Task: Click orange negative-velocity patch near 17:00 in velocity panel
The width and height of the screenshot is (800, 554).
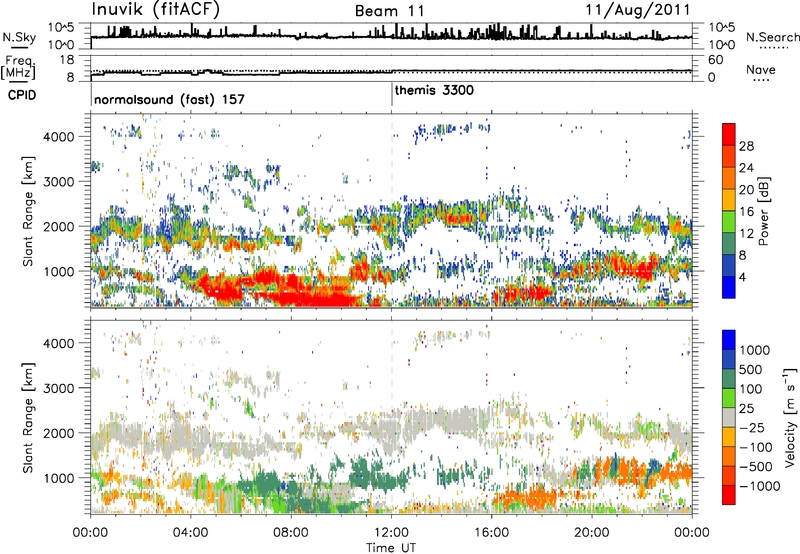Action: [x=526, y=496]
